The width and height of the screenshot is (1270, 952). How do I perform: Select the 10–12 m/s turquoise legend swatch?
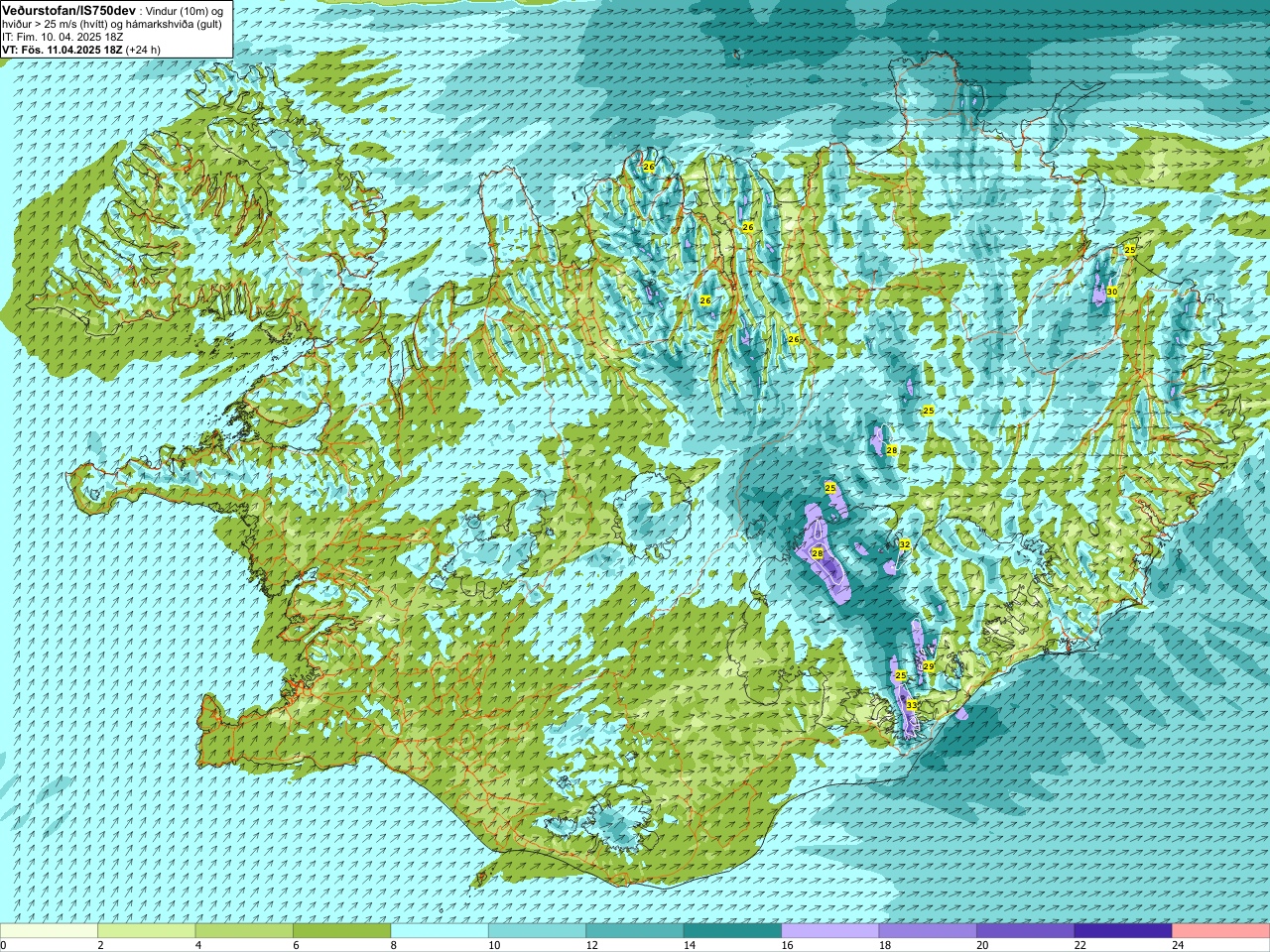point(538,931)
